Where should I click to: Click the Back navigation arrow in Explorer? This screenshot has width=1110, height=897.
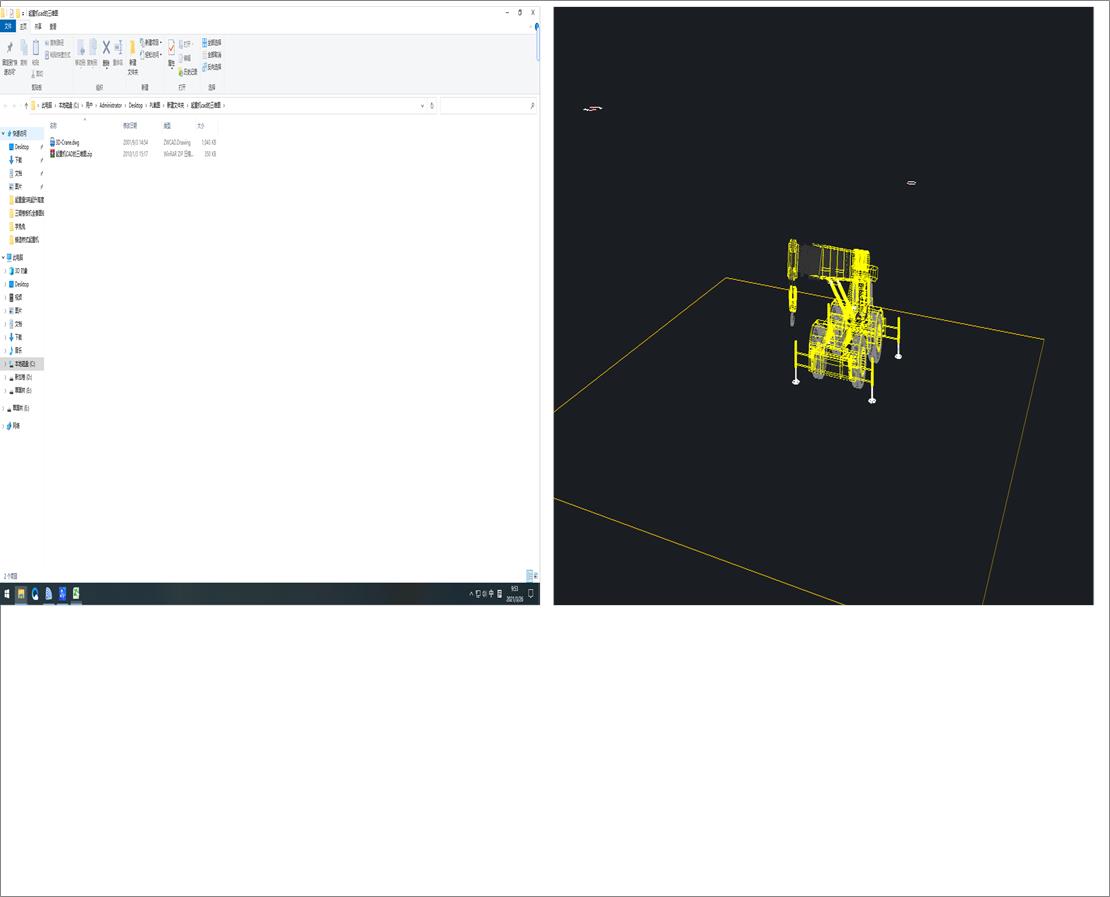6,105
